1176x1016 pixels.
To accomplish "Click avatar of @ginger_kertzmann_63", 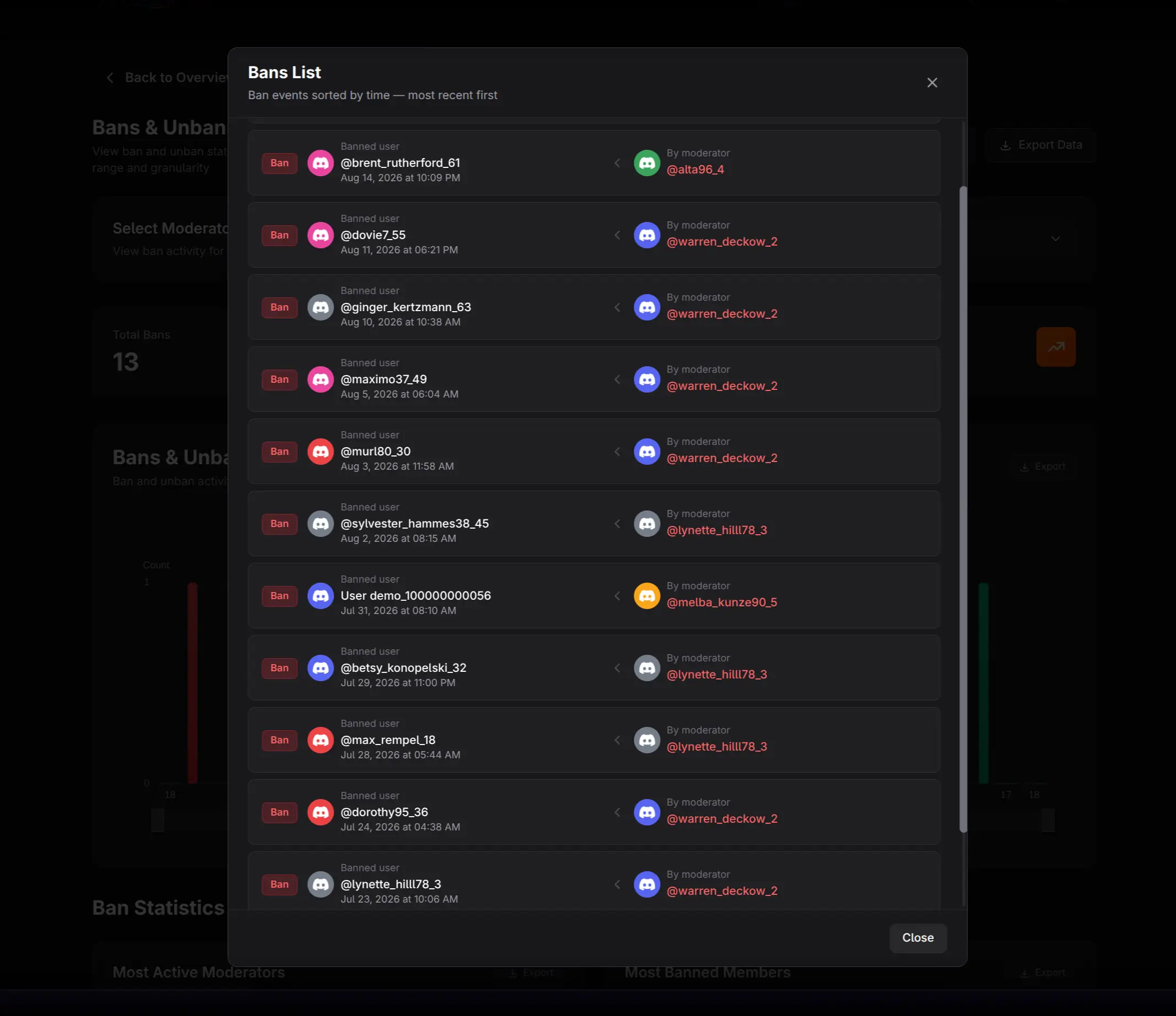I will coord(320,307).
